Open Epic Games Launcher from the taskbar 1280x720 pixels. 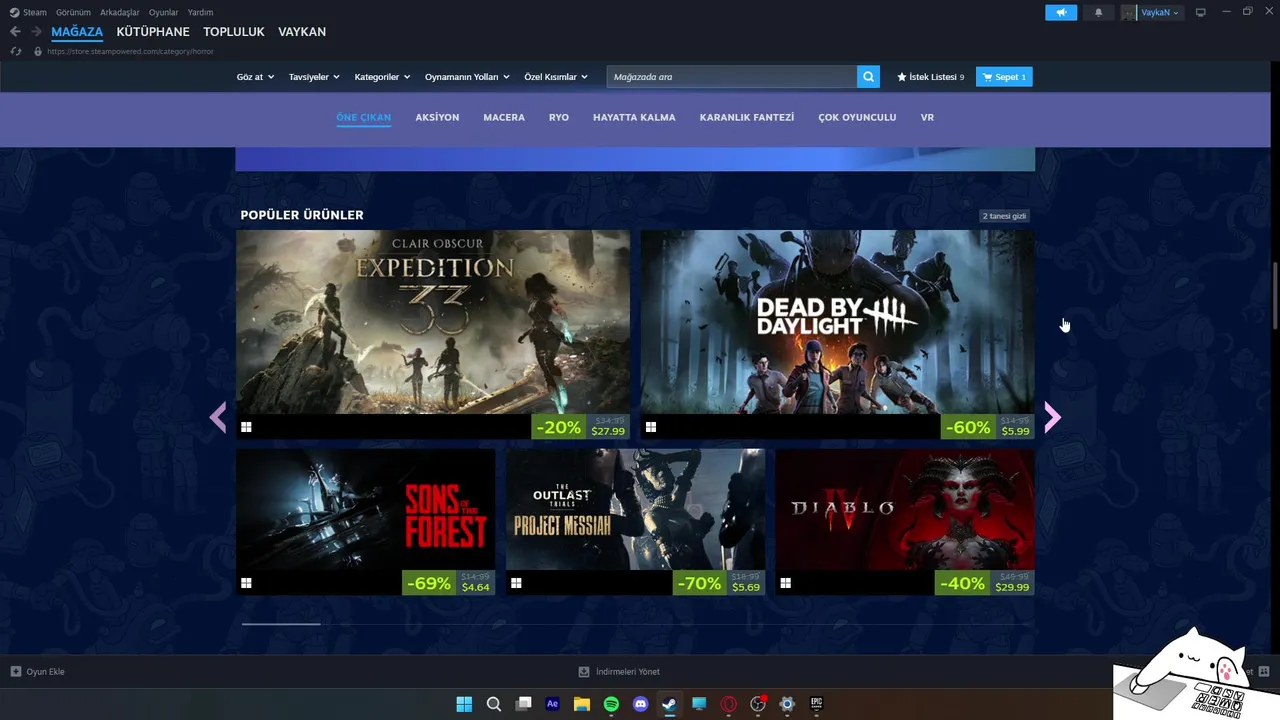pyautogui.click(x=816, y=704)
